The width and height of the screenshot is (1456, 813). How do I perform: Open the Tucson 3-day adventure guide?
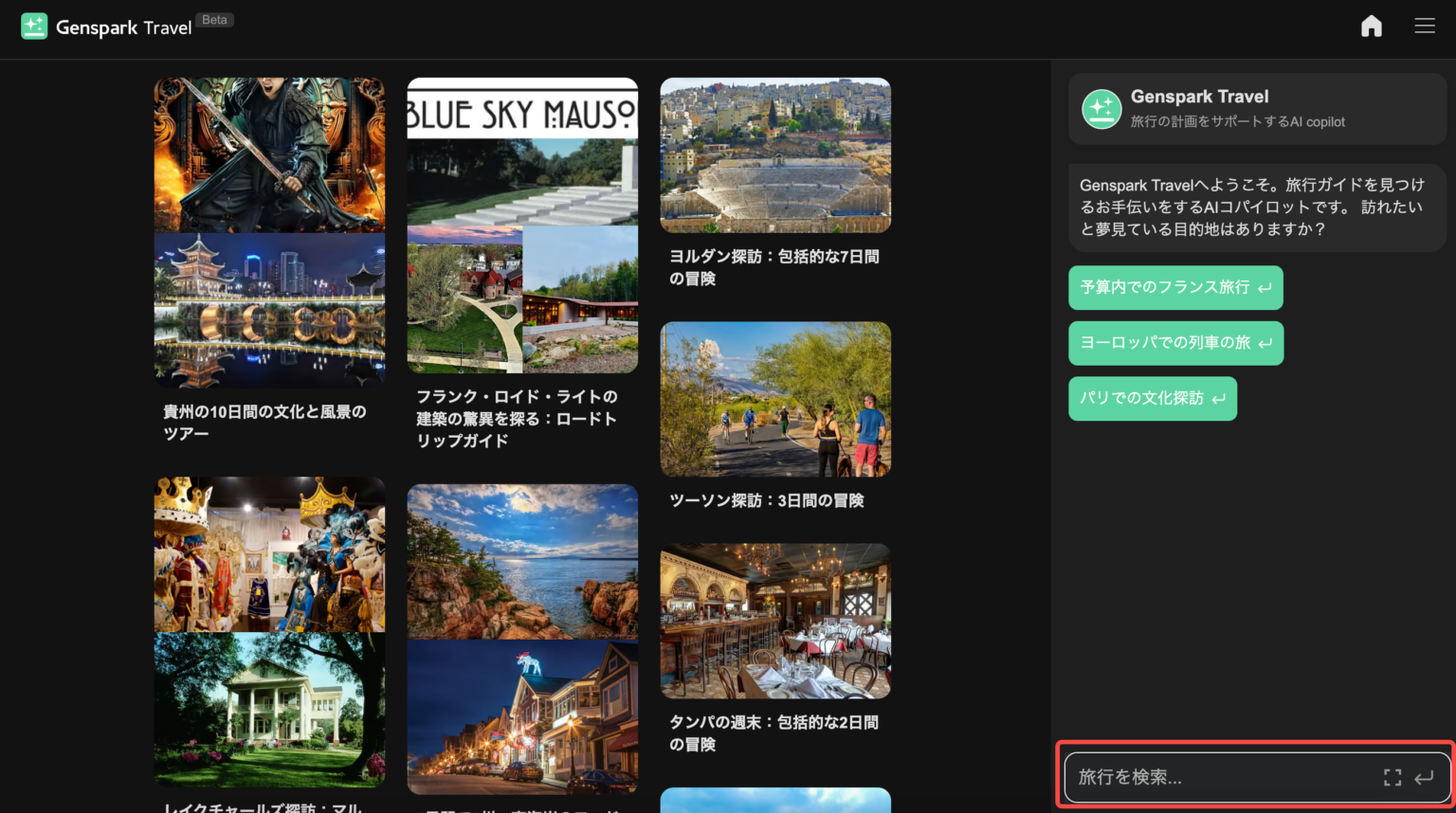point(774,399)
